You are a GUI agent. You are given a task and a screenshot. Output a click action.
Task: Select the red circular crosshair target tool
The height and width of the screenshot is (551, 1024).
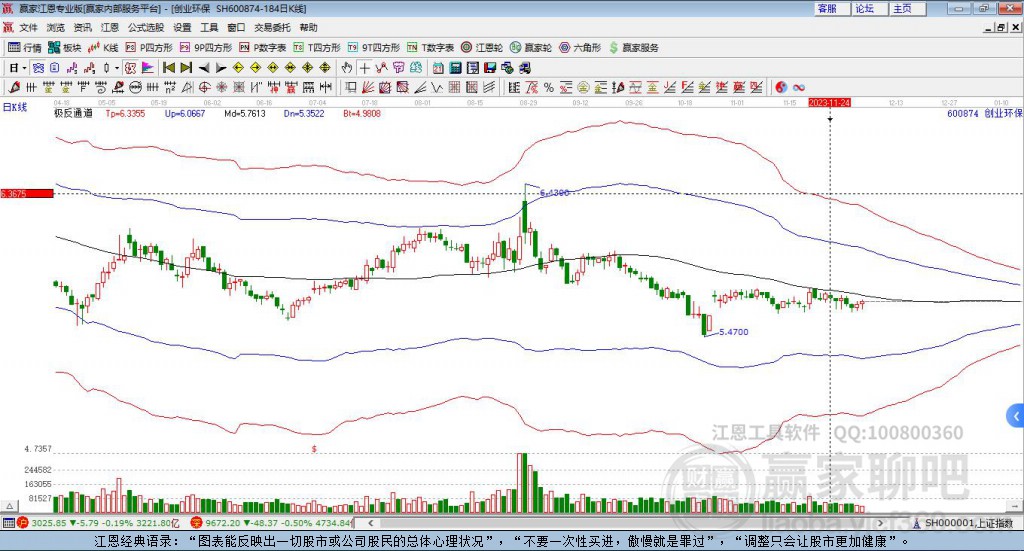point(204,87)
